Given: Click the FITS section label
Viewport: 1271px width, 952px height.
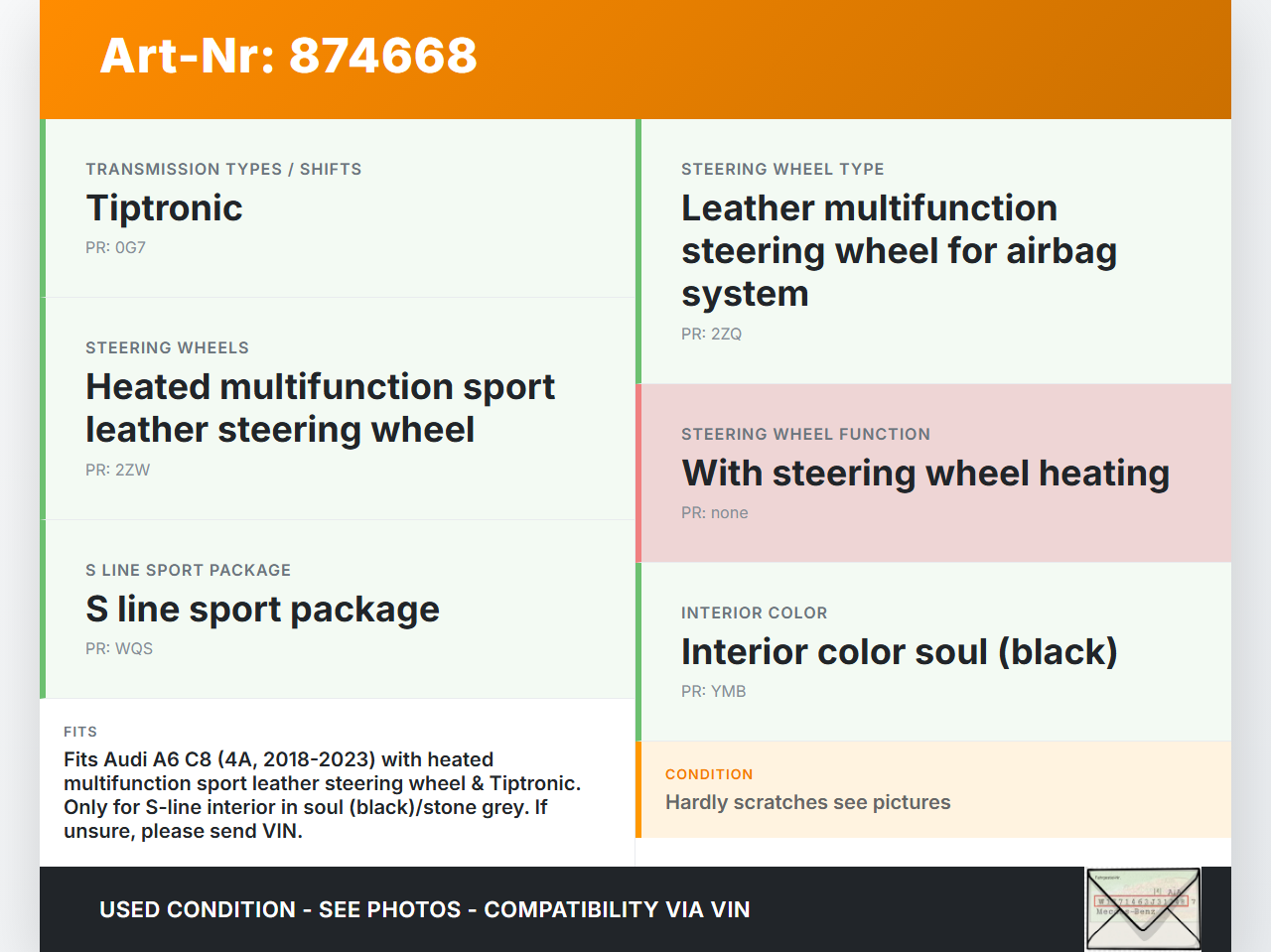Looking at the screenshot, I should tap(80, 732).
